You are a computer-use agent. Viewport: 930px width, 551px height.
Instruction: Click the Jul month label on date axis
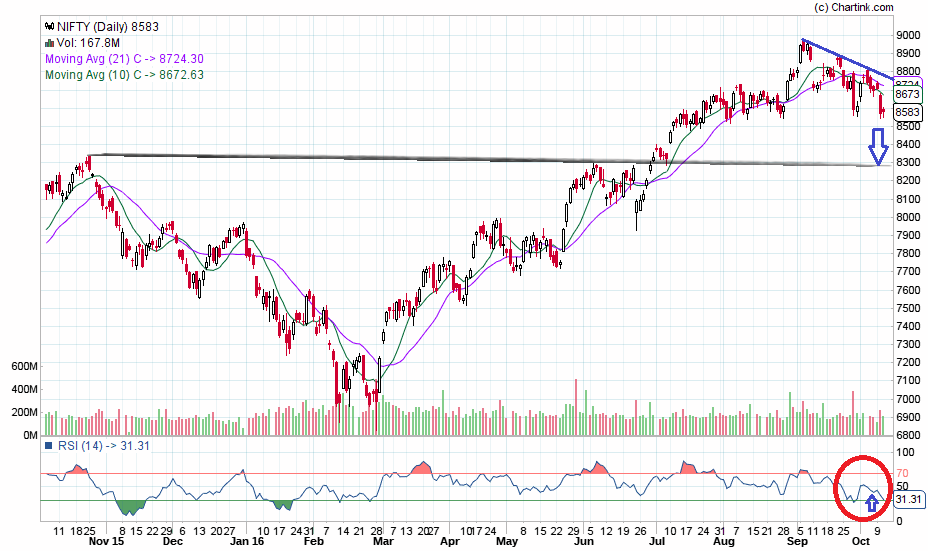tap(656, 542)
